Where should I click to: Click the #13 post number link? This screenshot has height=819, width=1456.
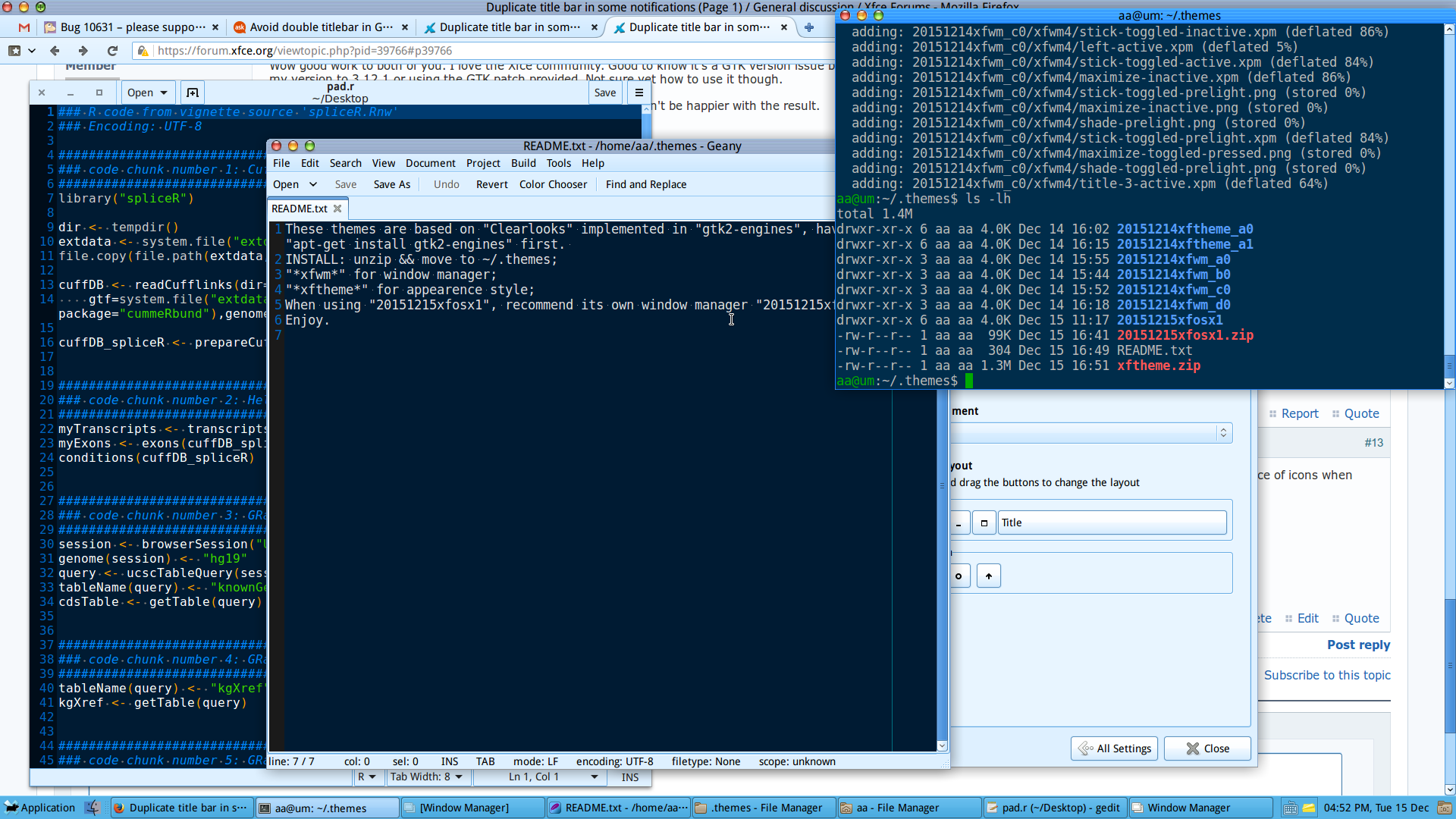point(1373,443)
